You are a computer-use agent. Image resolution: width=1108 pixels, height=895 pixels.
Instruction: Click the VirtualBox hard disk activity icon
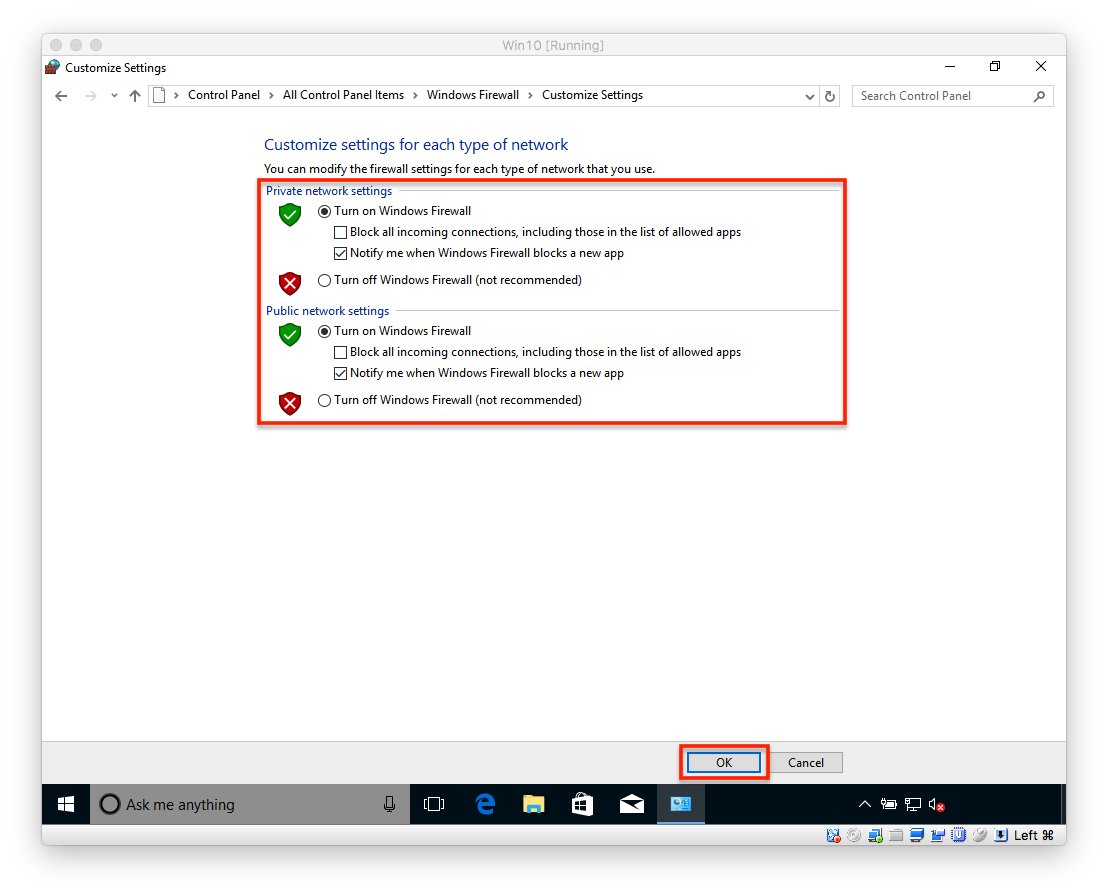[834, 836]
